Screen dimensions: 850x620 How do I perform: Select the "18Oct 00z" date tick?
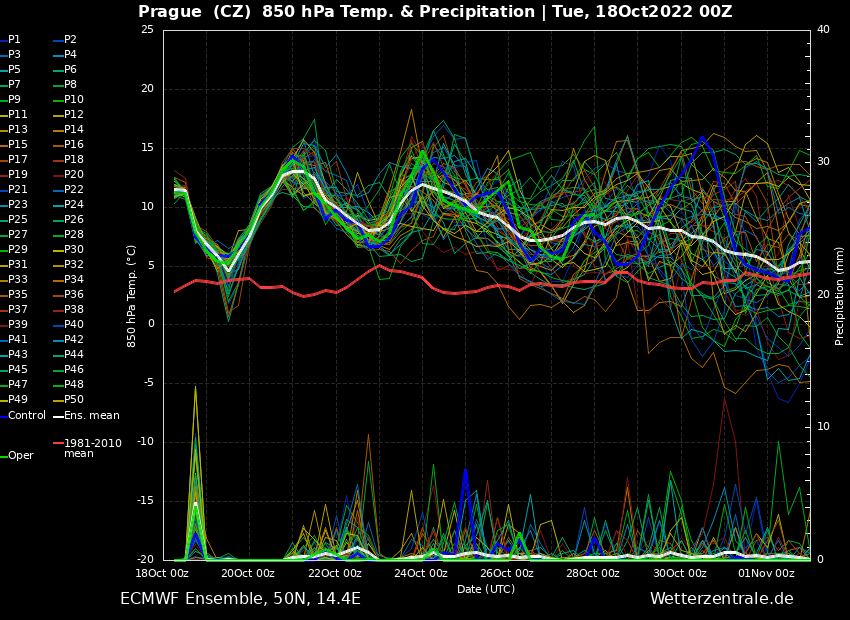coord(162,573)
